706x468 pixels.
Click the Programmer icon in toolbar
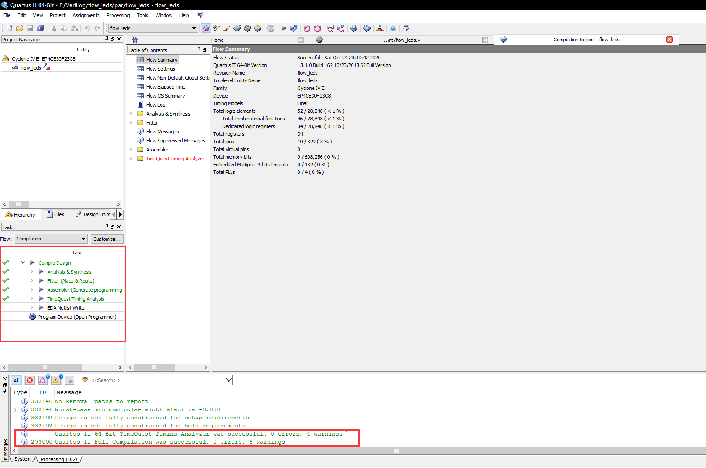point(367,28)
